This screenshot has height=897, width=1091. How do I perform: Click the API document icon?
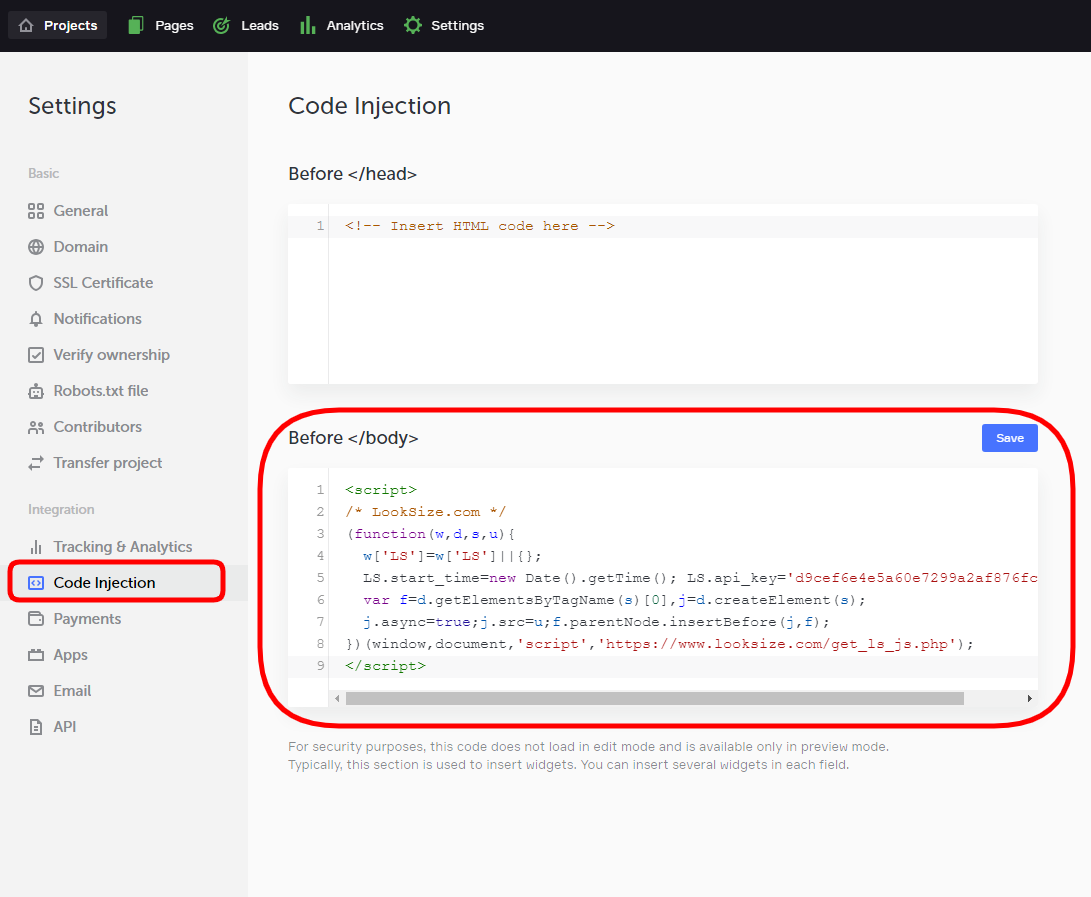[35, 727]
